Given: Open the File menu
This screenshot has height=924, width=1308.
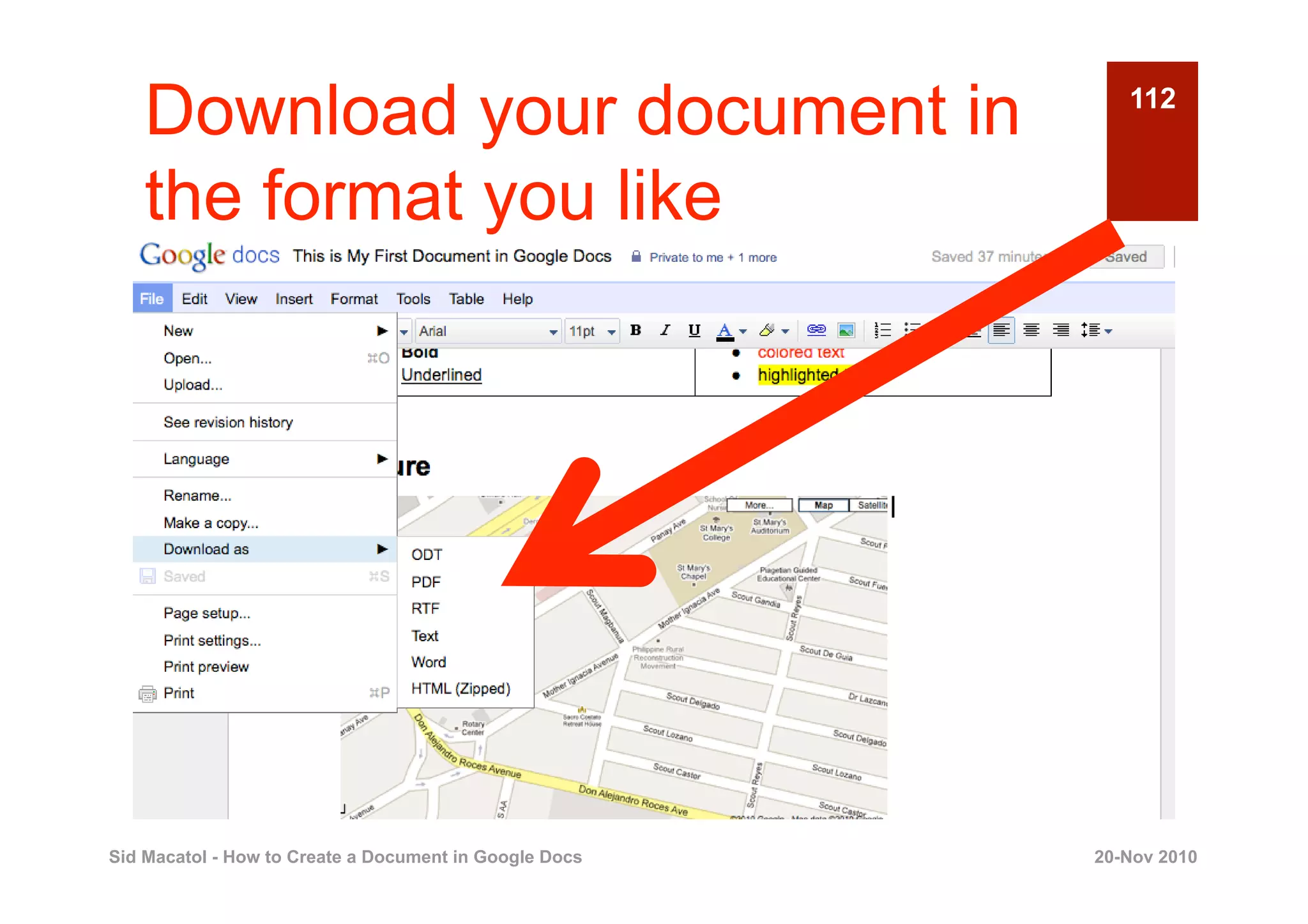Looking at the screenshot, I should coord(152,299).
